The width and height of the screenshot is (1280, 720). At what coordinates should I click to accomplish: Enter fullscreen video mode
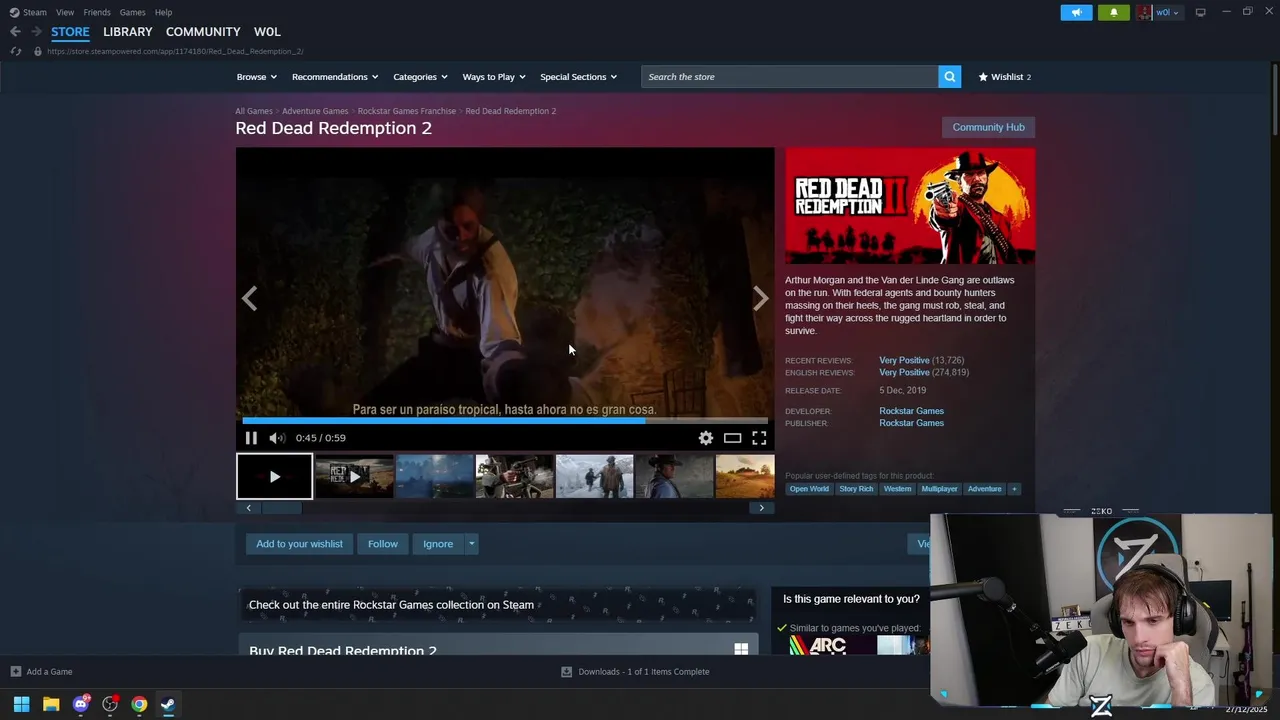pos(759,438)
